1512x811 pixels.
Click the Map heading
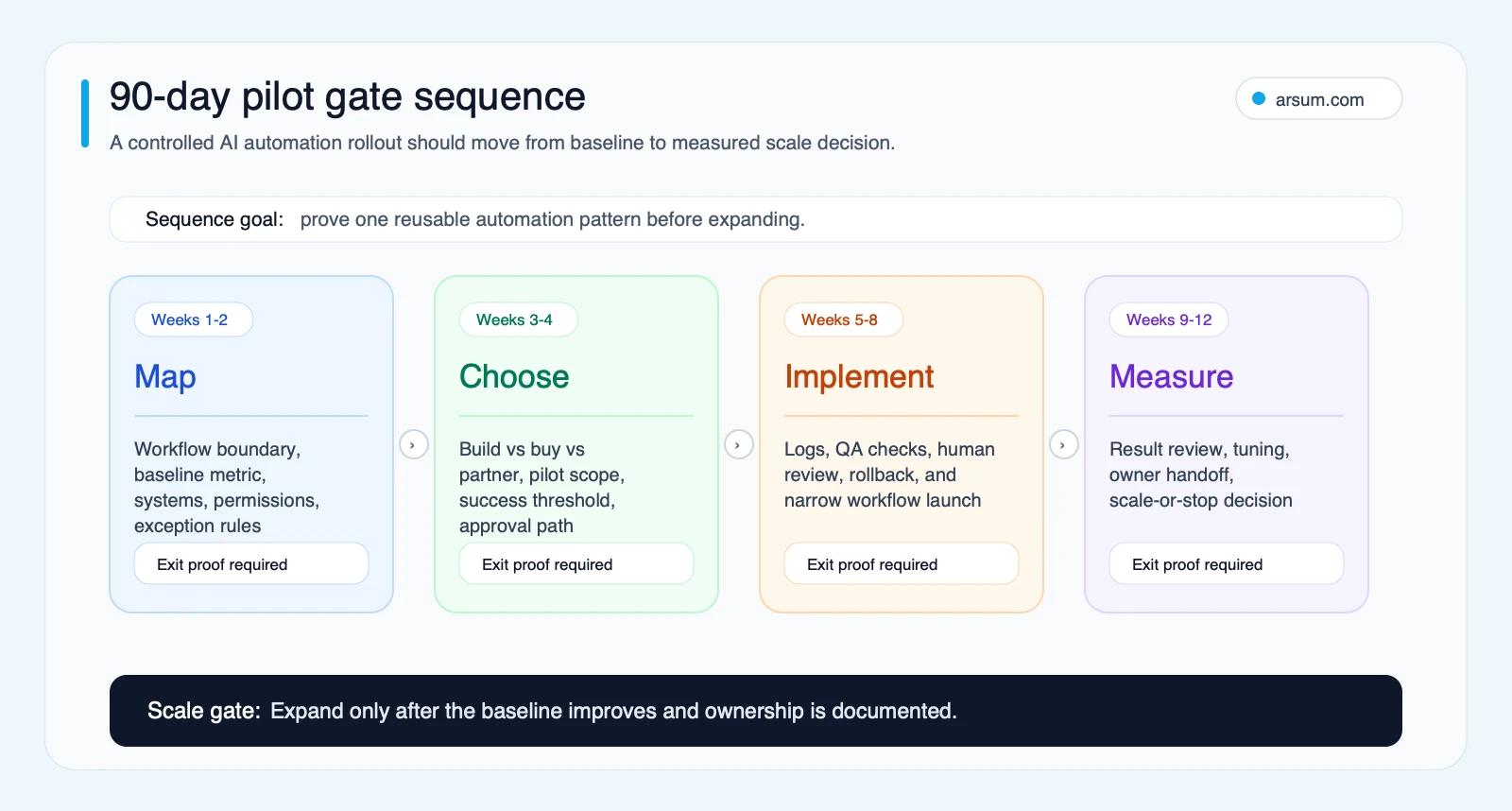point(165,377)
